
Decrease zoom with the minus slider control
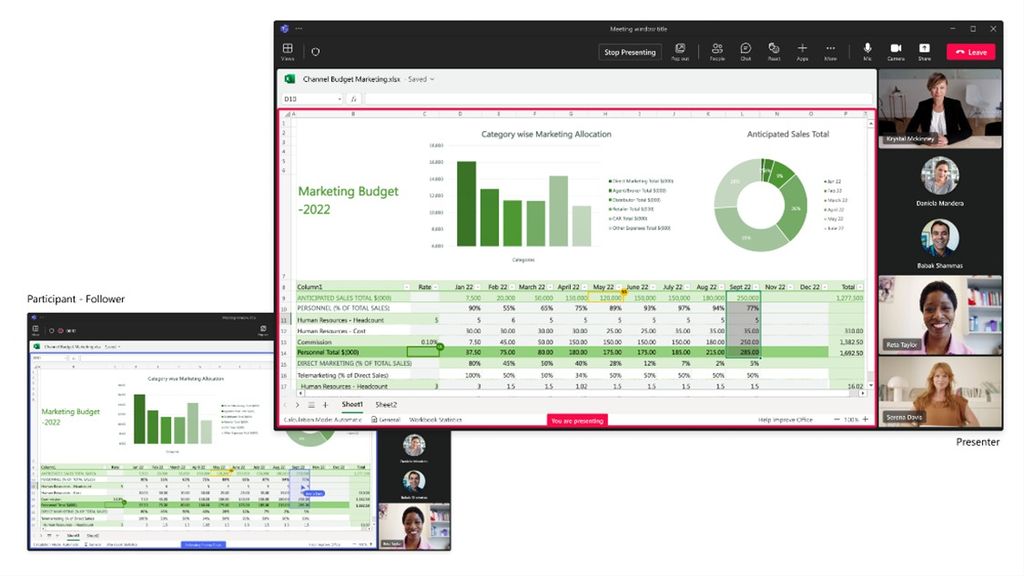[837, 419]
